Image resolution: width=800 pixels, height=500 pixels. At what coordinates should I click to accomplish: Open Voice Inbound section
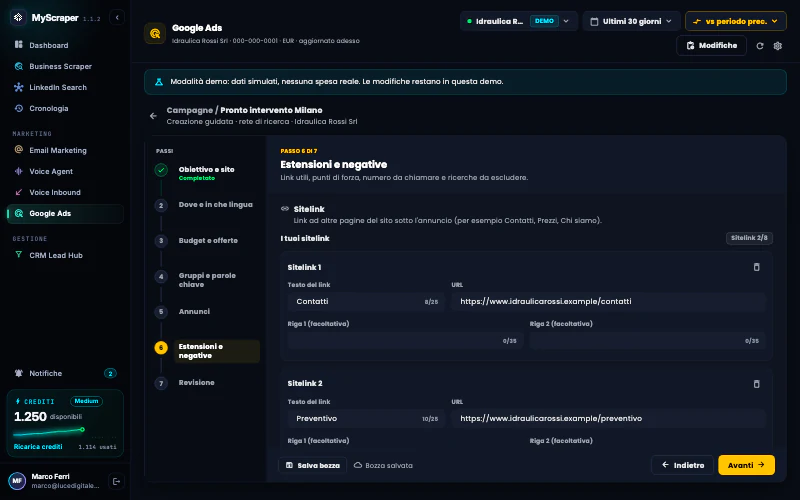65,192
